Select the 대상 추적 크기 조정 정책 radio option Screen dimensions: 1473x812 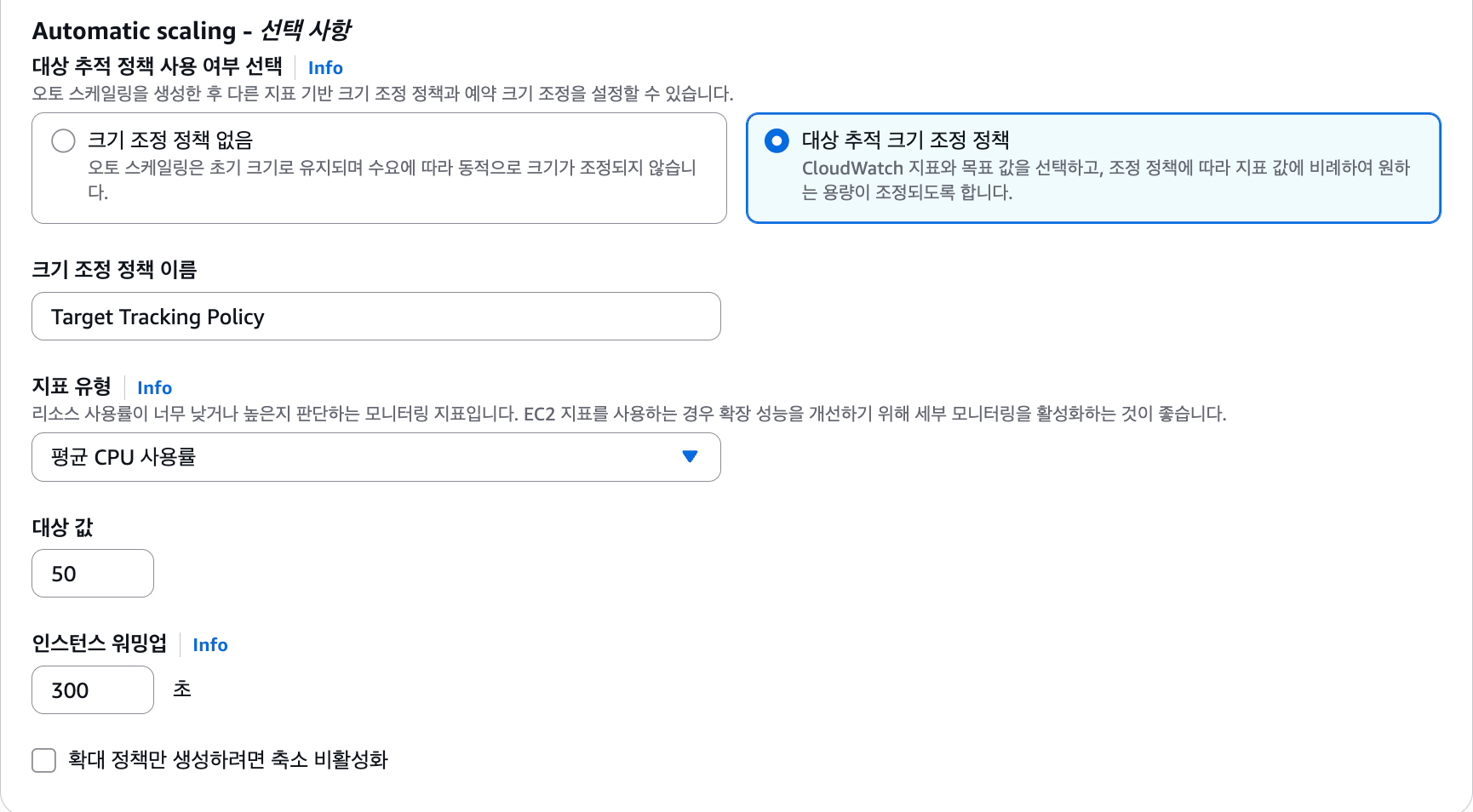tap(777, 140)
